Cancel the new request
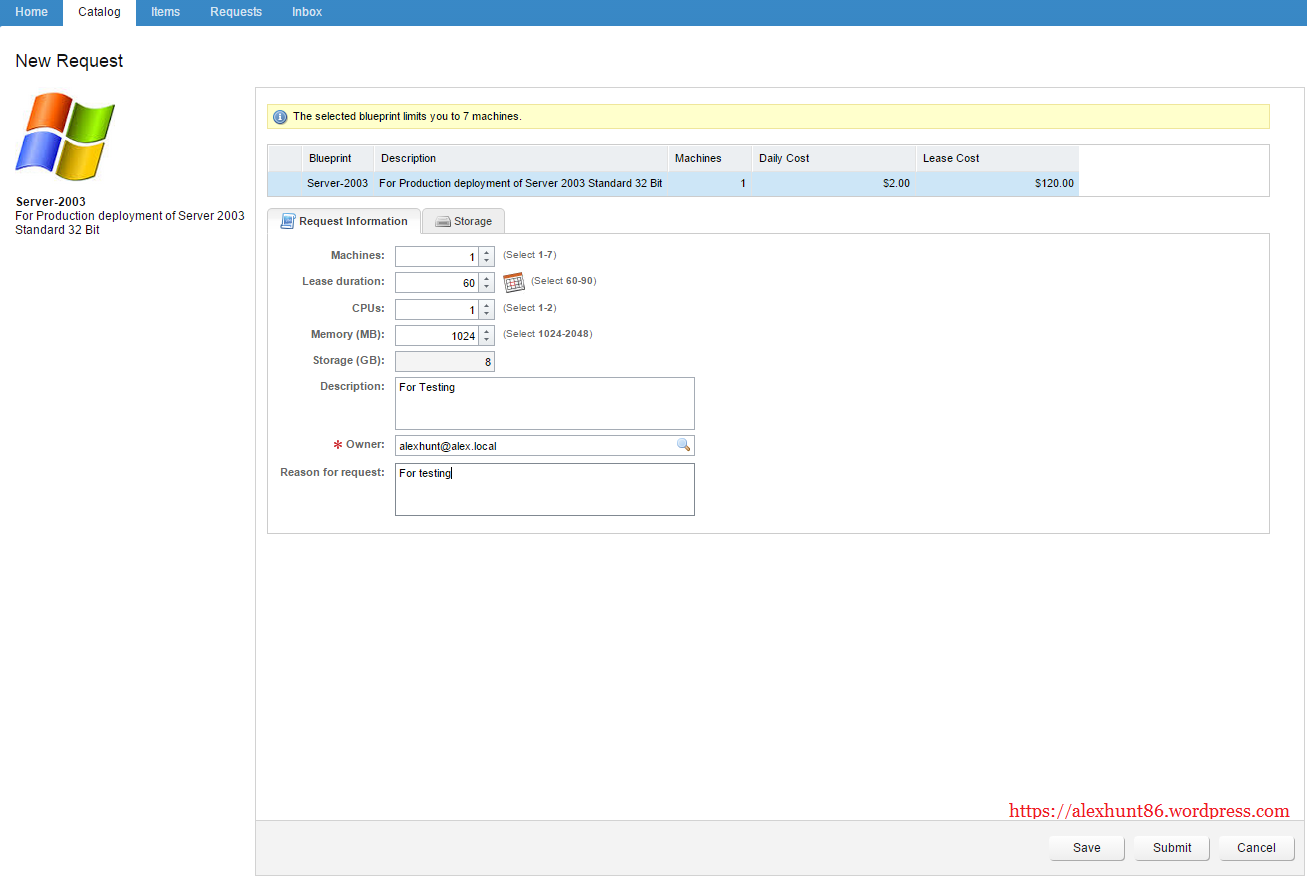This screenshot has height=879, width=1307. pos(1256,848)
